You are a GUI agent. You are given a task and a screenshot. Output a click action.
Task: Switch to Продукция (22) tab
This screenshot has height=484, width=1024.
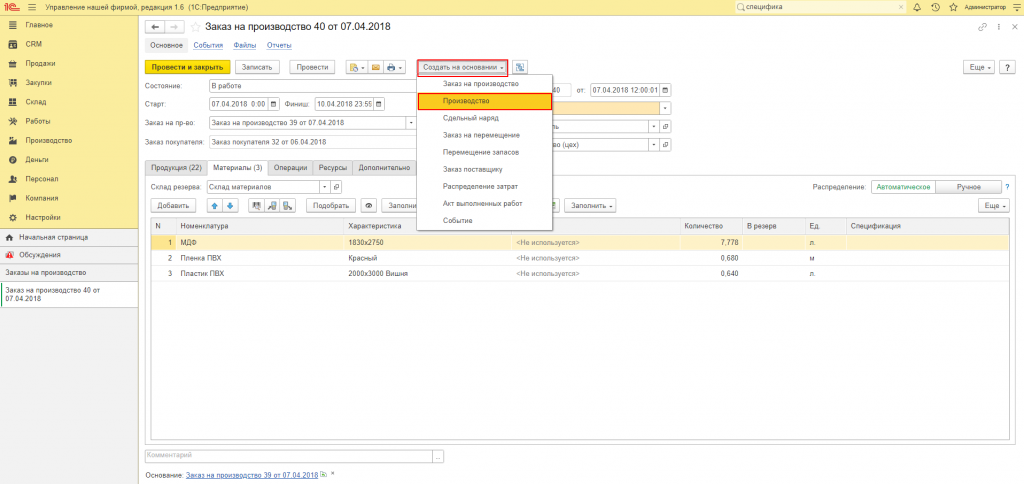176,167
